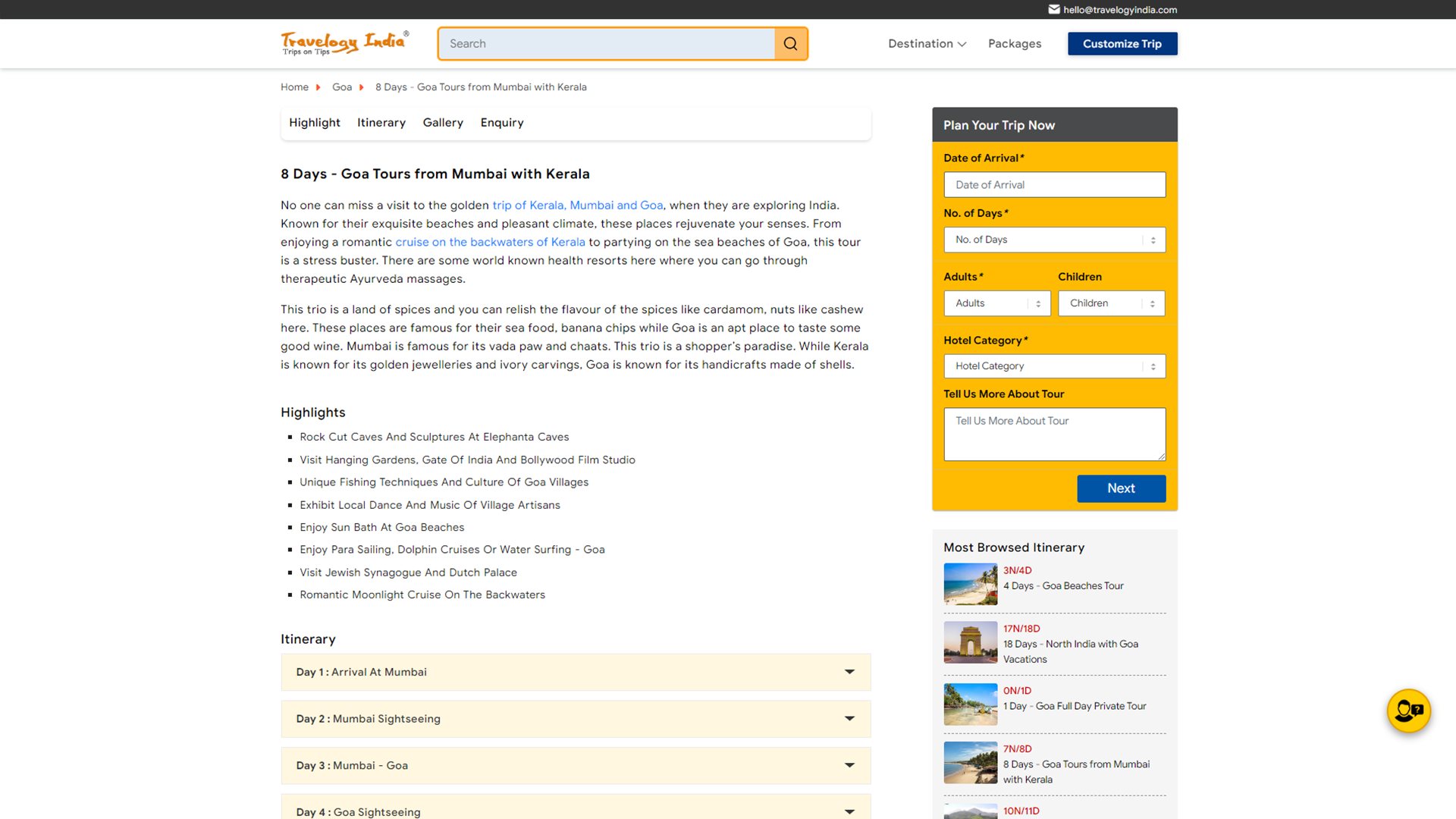The image size is (1456, 819).
Task: Click the arrow after Goa in breadcrumb
Action: point(362,87)
